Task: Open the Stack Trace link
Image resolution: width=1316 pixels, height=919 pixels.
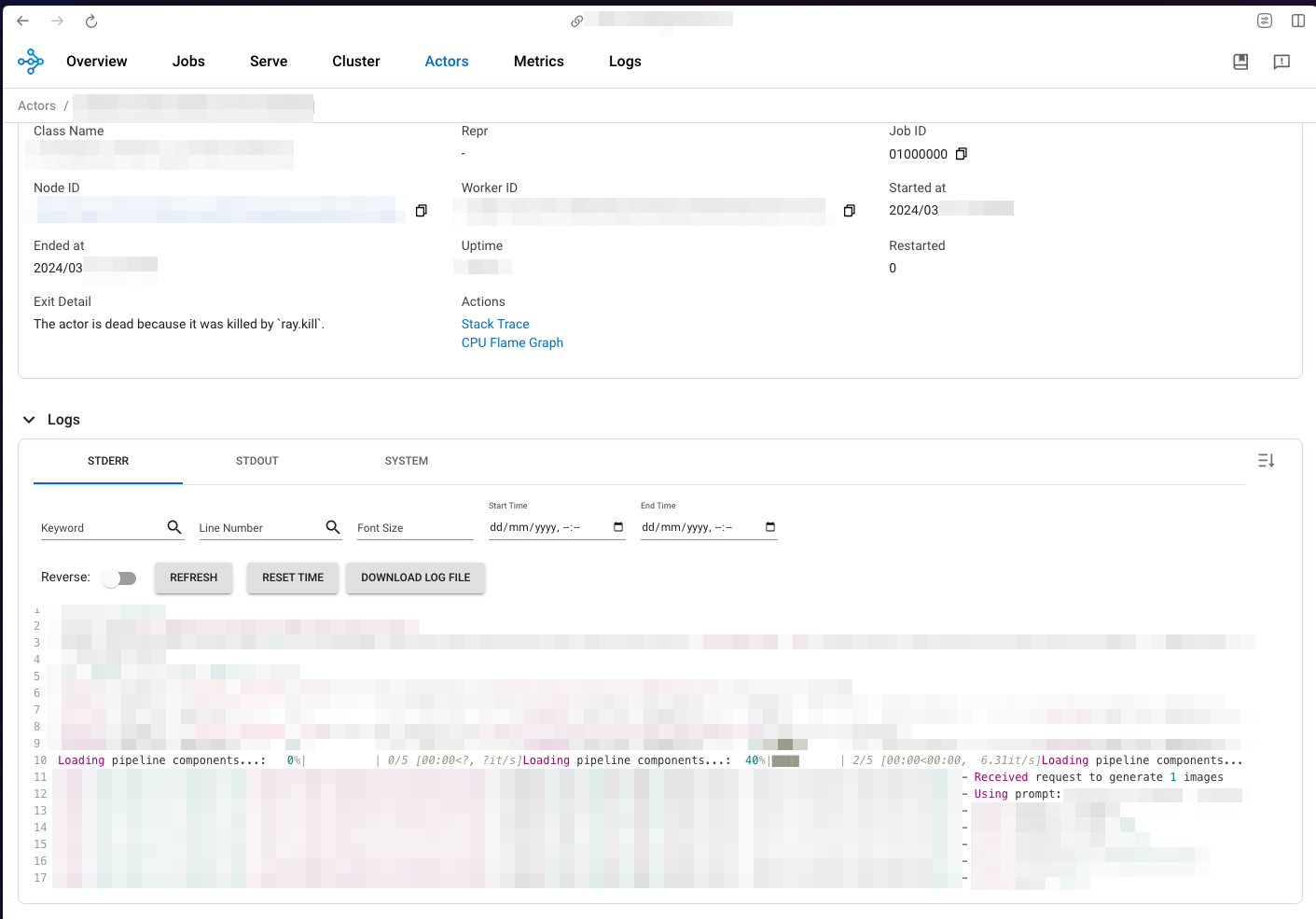Action: point(495,324)
